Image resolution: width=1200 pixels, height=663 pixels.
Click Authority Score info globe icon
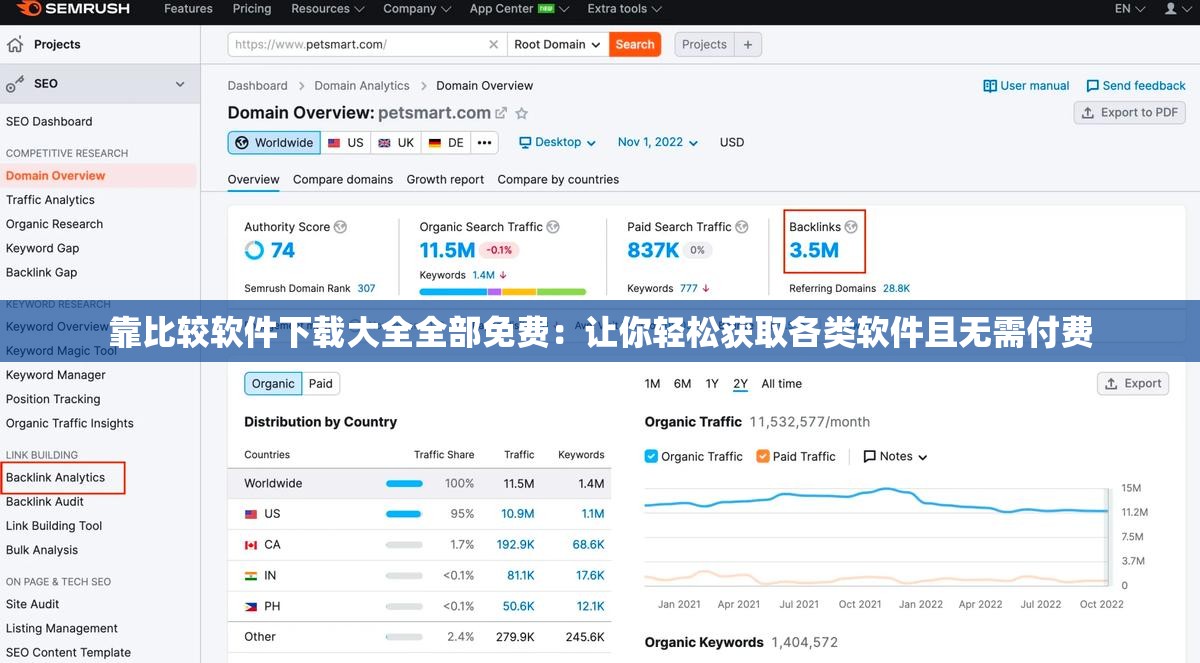tap(340, 227)
